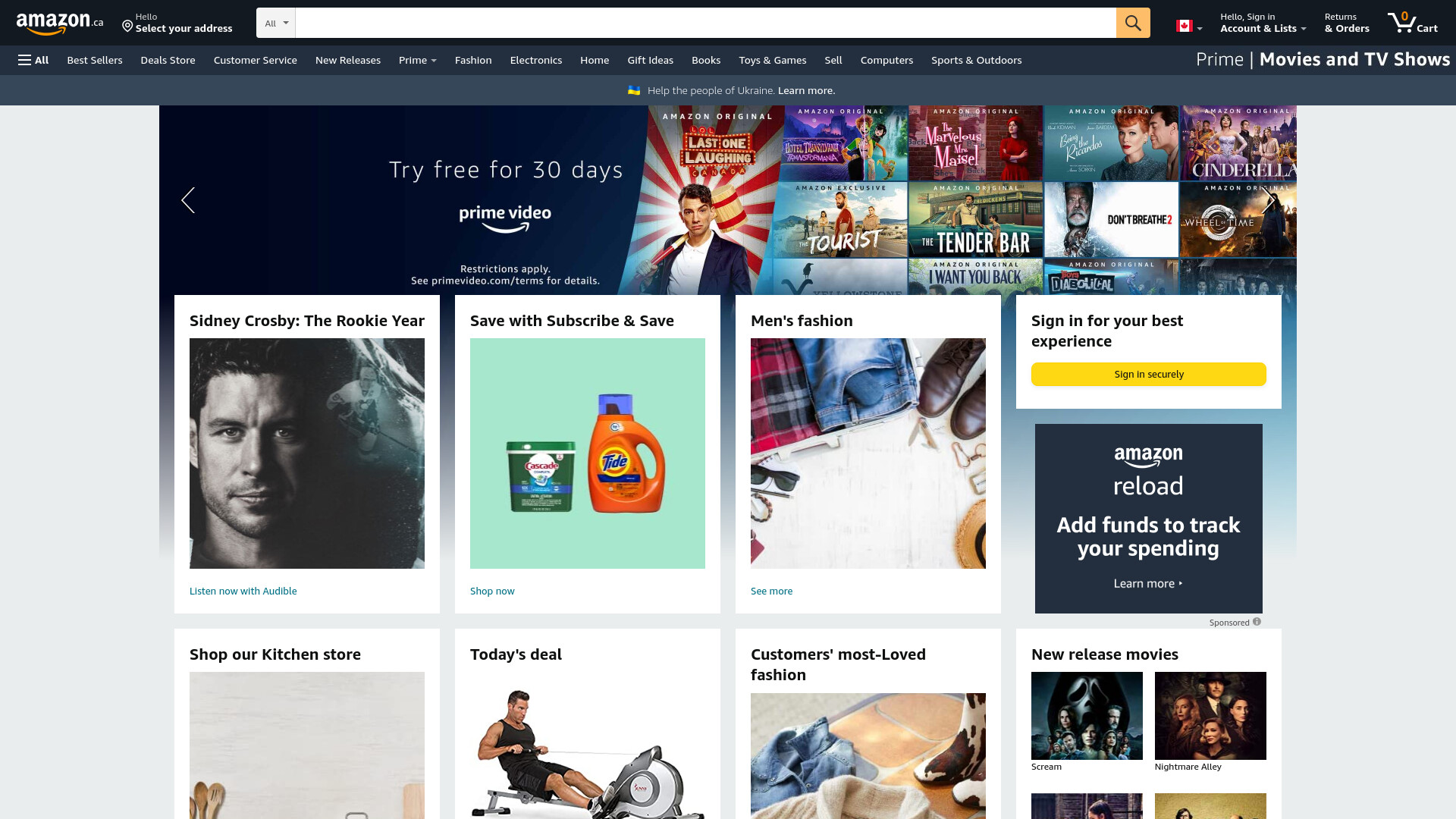1456x819 pixels.
Task: Click the Sponsored info icon
Action: (x=1257, y=622)
